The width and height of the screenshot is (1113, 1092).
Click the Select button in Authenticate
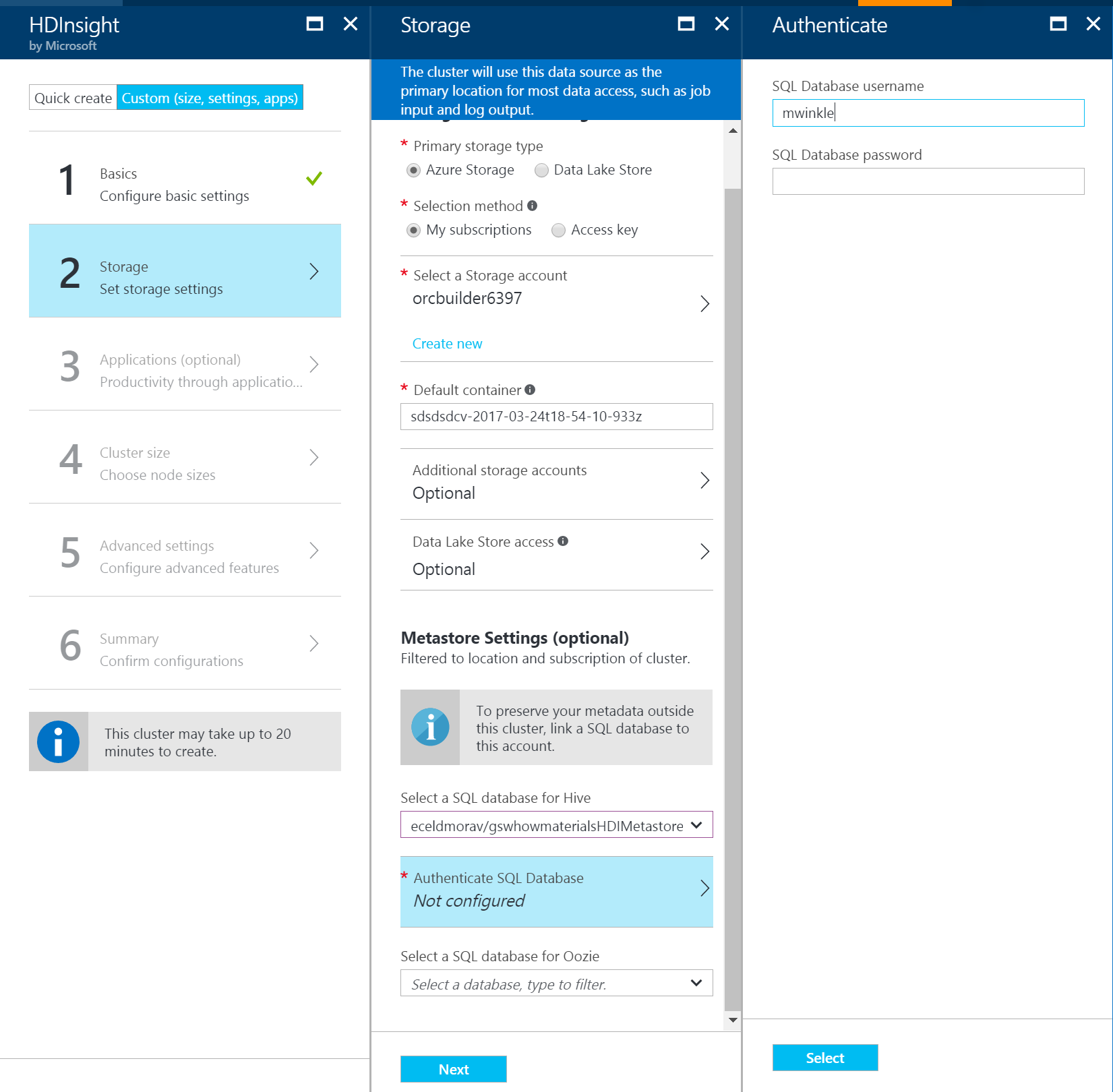coord(825,1058)
